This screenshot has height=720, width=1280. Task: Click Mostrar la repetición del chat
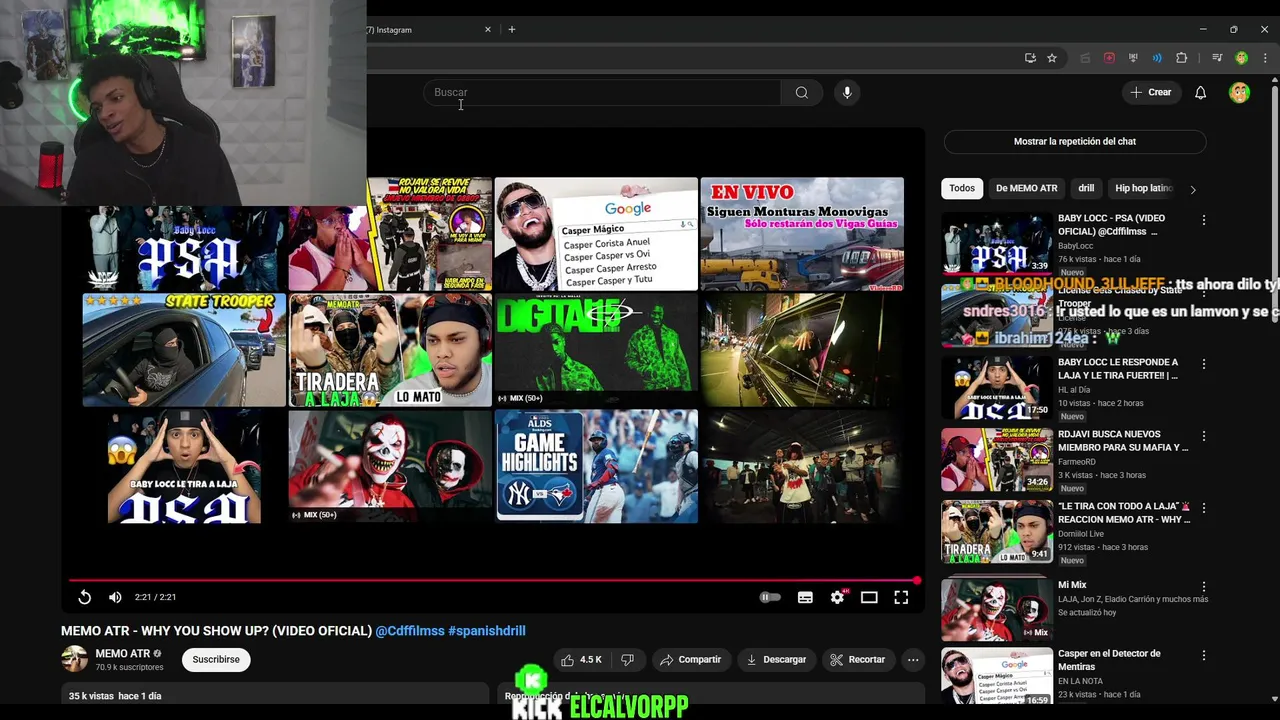click(x=1075, y=142)
